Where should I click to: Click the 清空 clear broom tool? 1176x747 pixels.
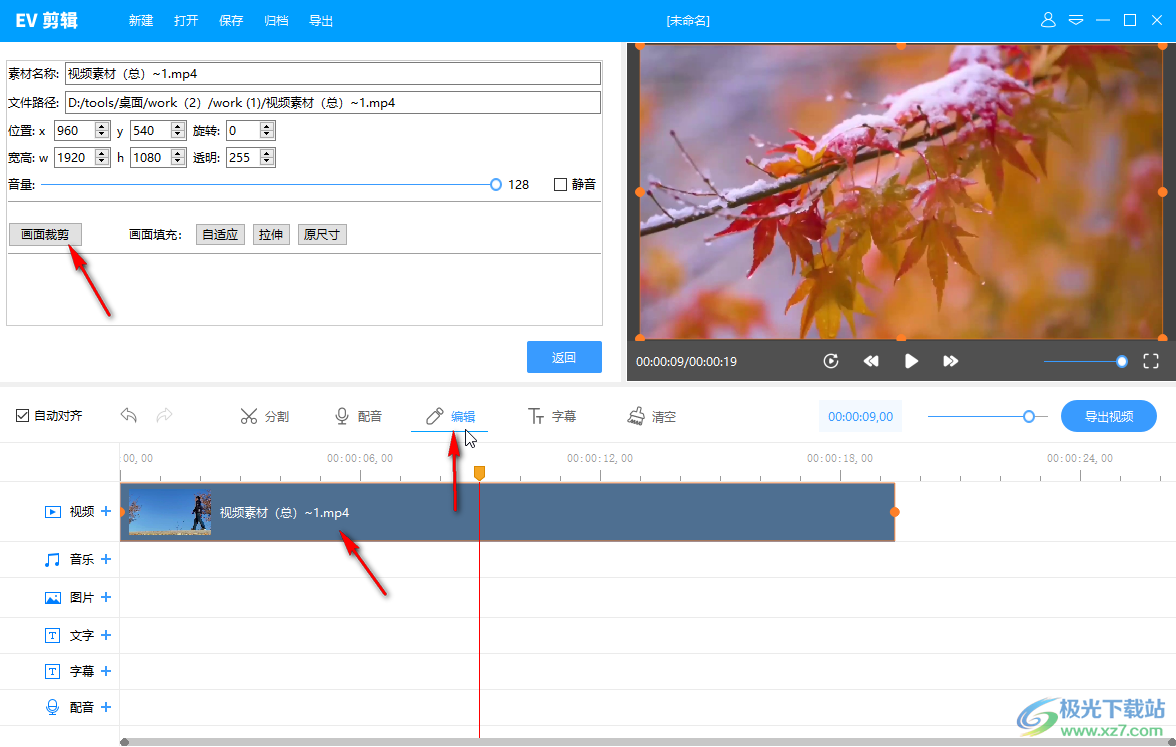(651, 416)
